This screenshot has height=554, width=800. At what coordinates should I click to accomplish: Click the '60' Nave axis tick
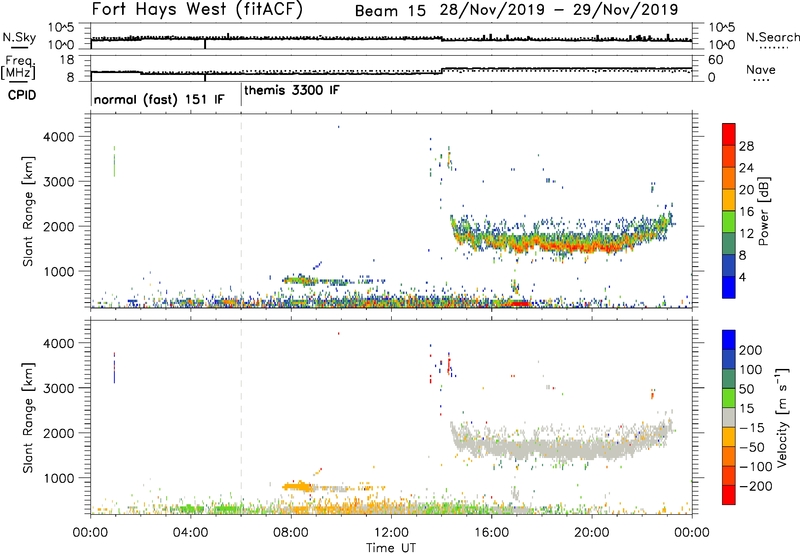click(x=715, y=60)
